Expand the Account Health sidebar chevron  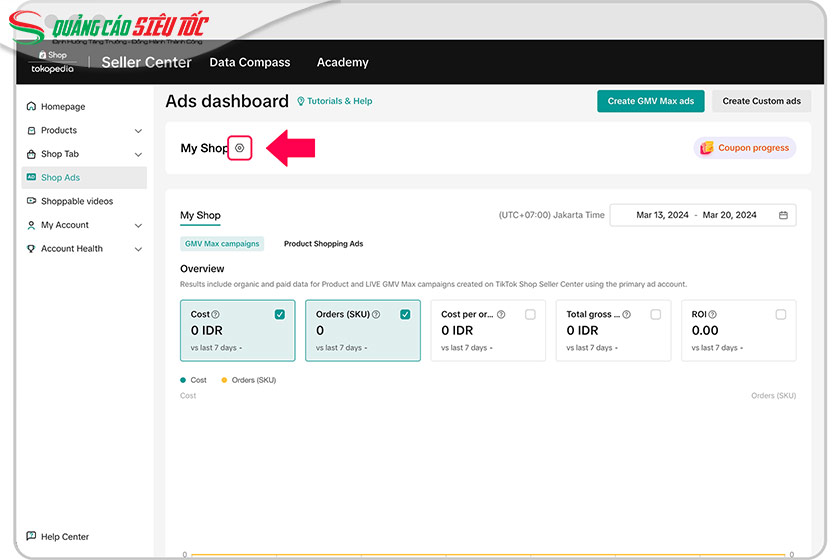click(138, 249)
